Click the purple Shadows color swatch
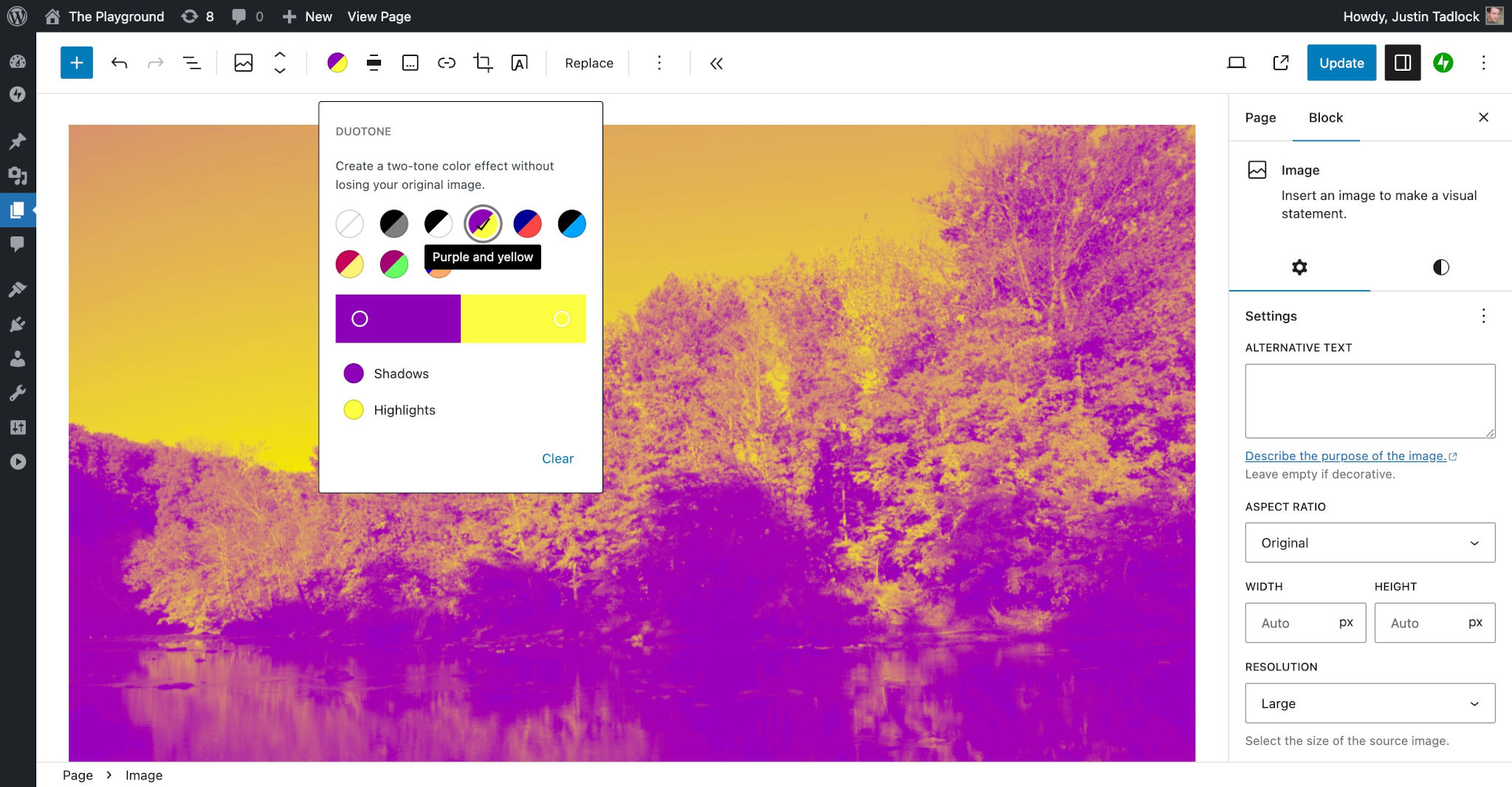Screen dimensions: 1512x787 coord(354,373)
